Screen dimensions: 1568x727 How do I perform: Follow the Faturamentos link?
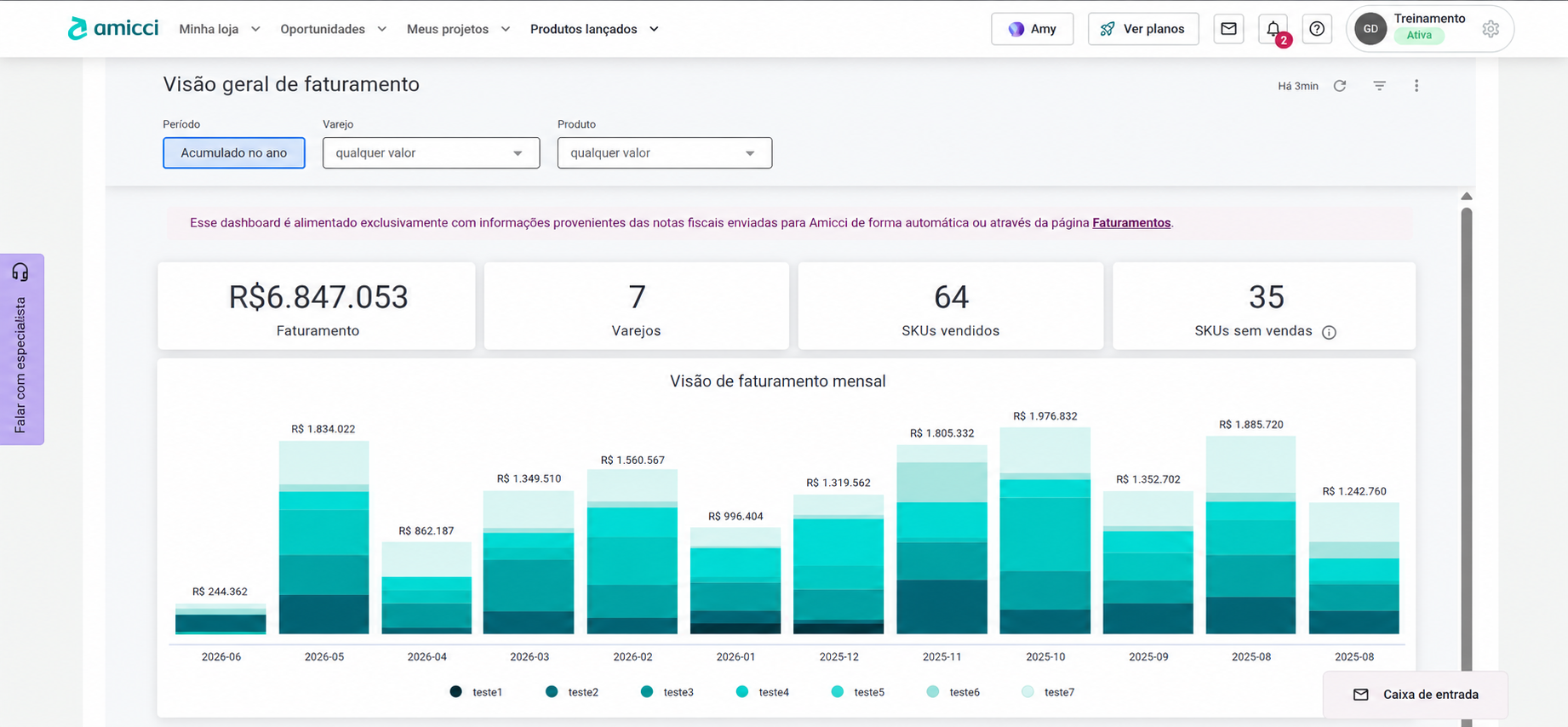[x=1131, y=223]
